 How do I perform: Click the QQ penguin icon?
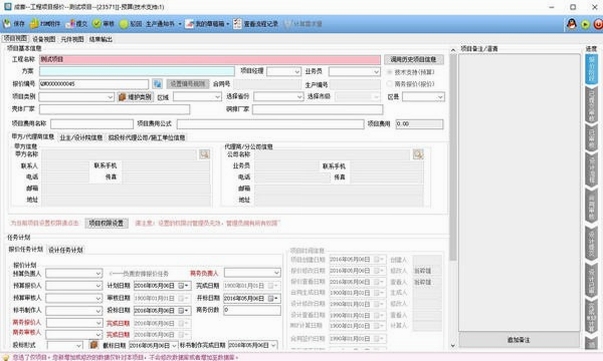(571, 24)
